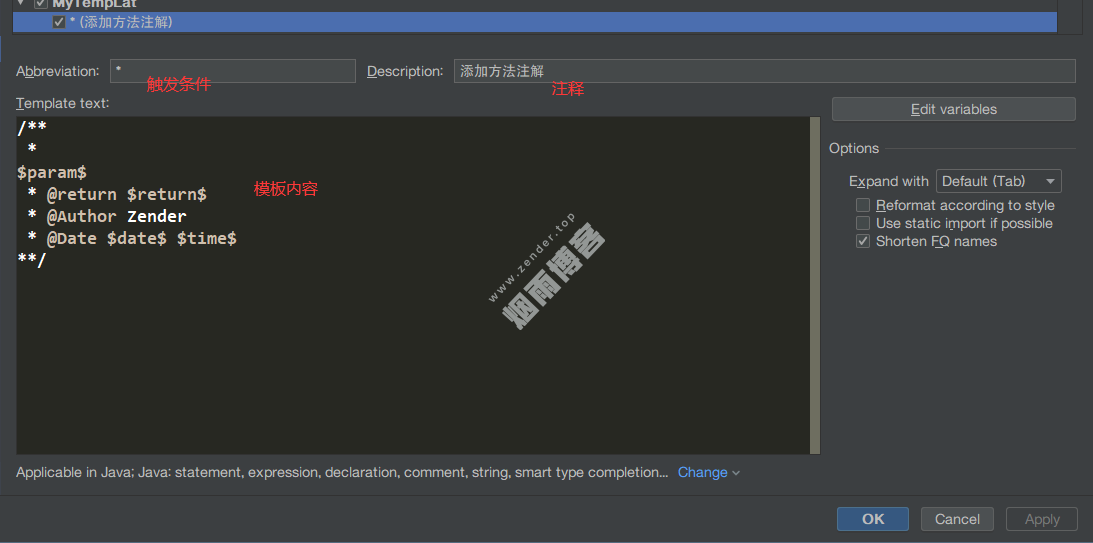Disable the Shorten FQ names option
Image resolution: width=1093 pixels, height=543 pixels.
[863, 241]
